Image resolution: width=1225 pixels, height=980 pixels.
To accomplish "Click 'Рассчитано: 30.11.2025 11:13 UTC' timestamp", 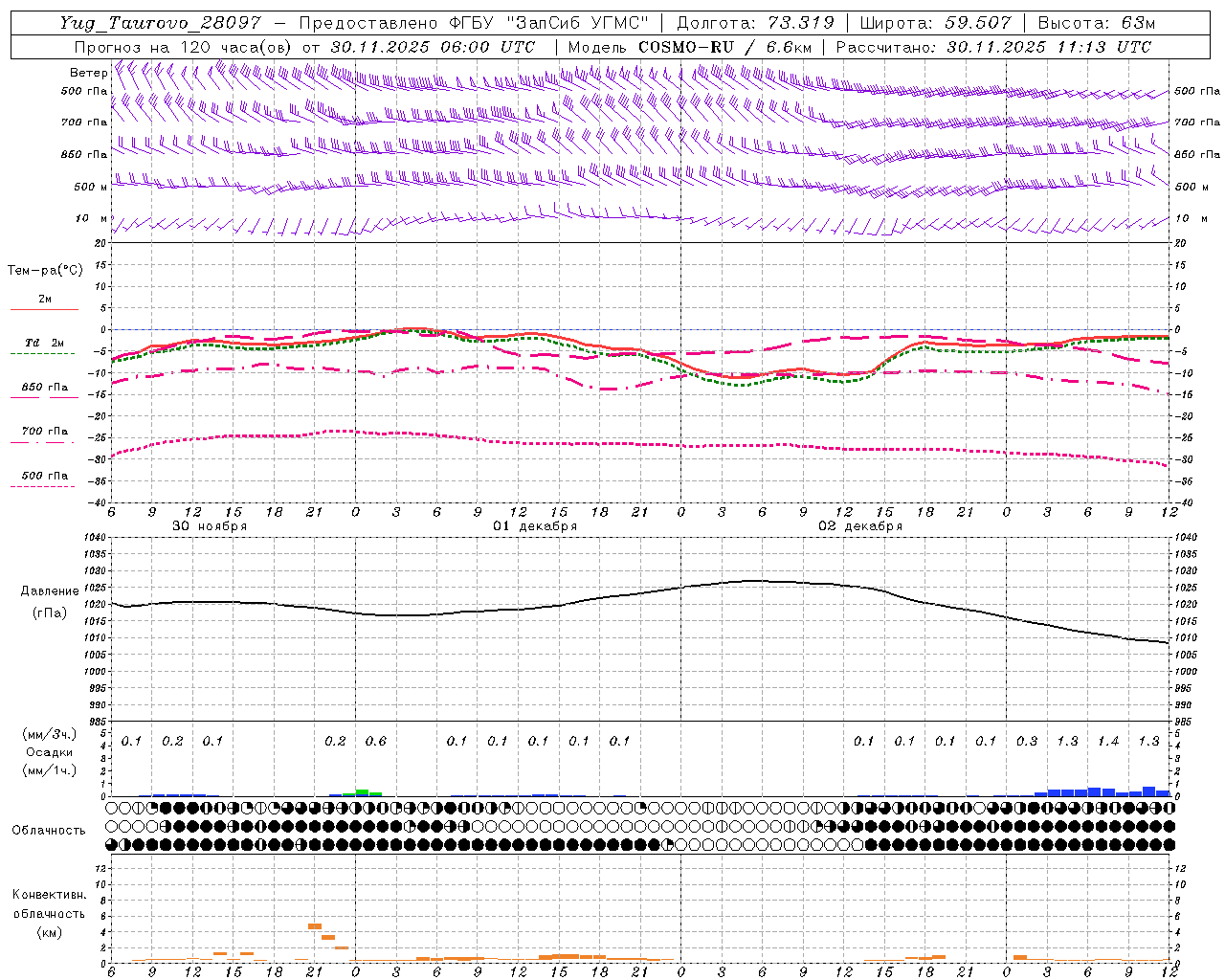I will (x=993, y=47).
